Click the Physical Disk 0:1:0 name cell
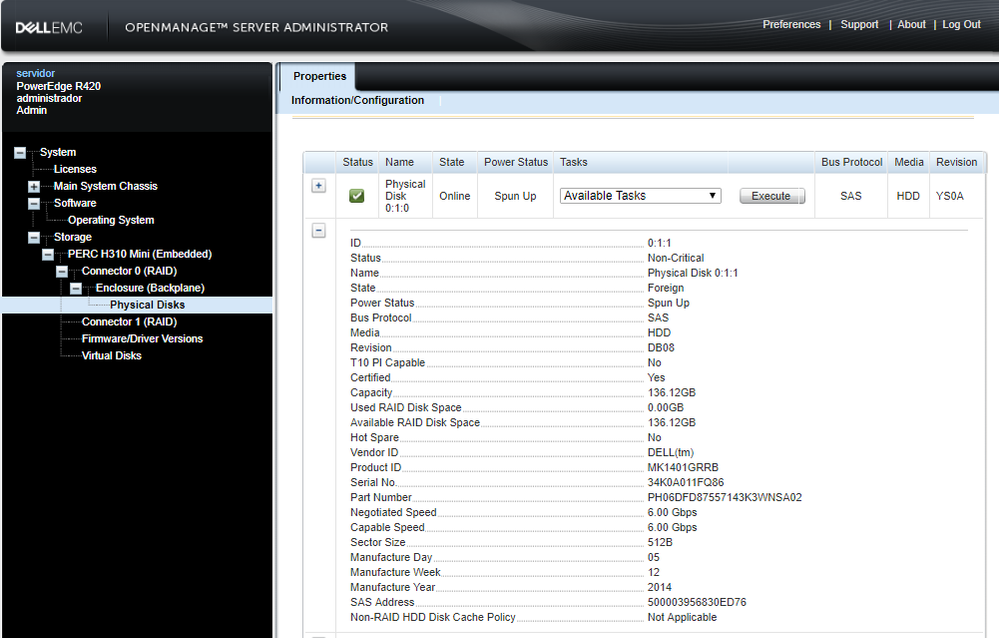This screenshot has width=999, height=638. click(405, 196)
